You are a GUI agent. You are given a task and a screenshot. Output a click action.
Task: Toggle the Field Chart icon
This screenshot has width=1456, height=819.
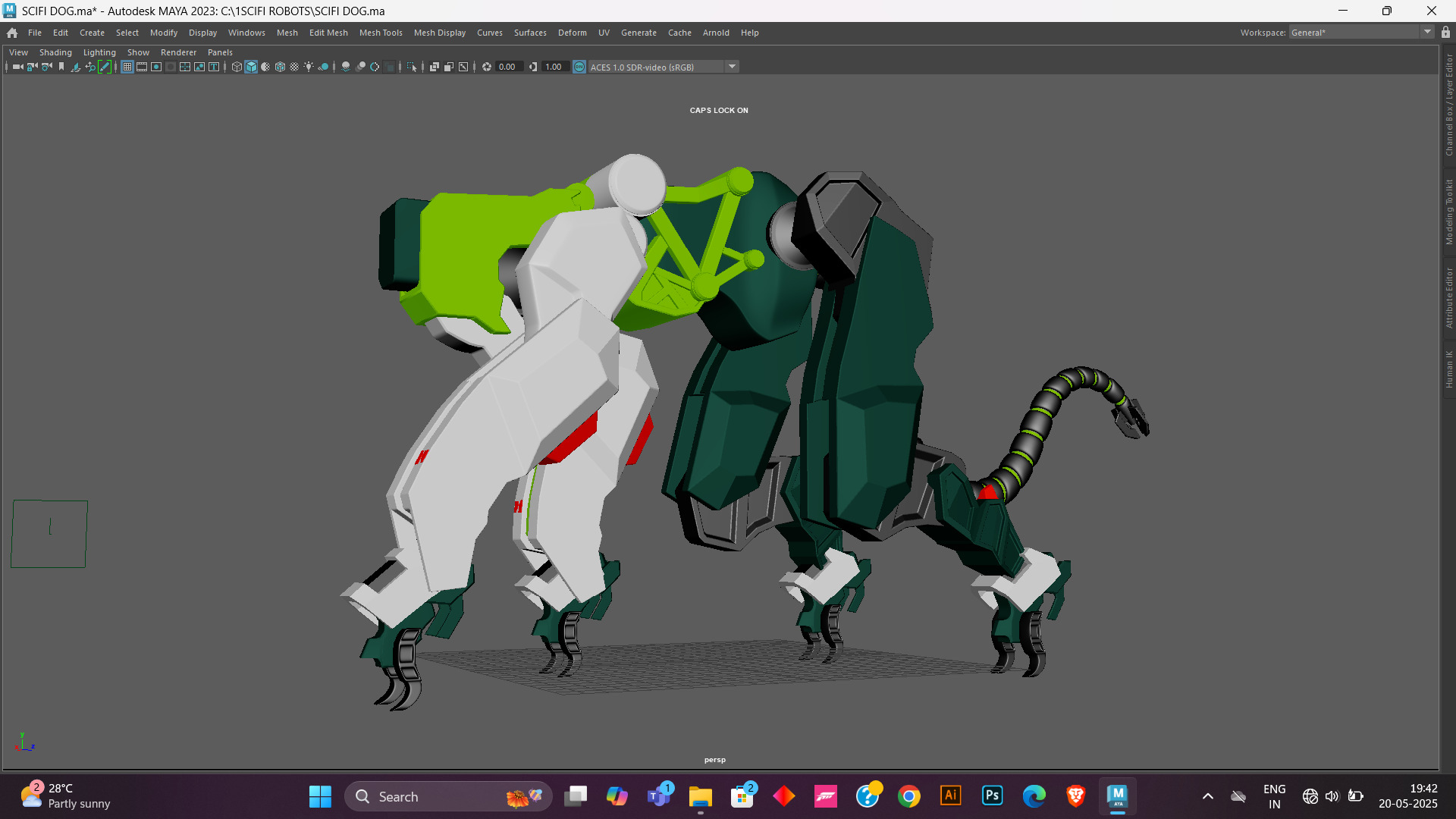click(x=185, y=67)
